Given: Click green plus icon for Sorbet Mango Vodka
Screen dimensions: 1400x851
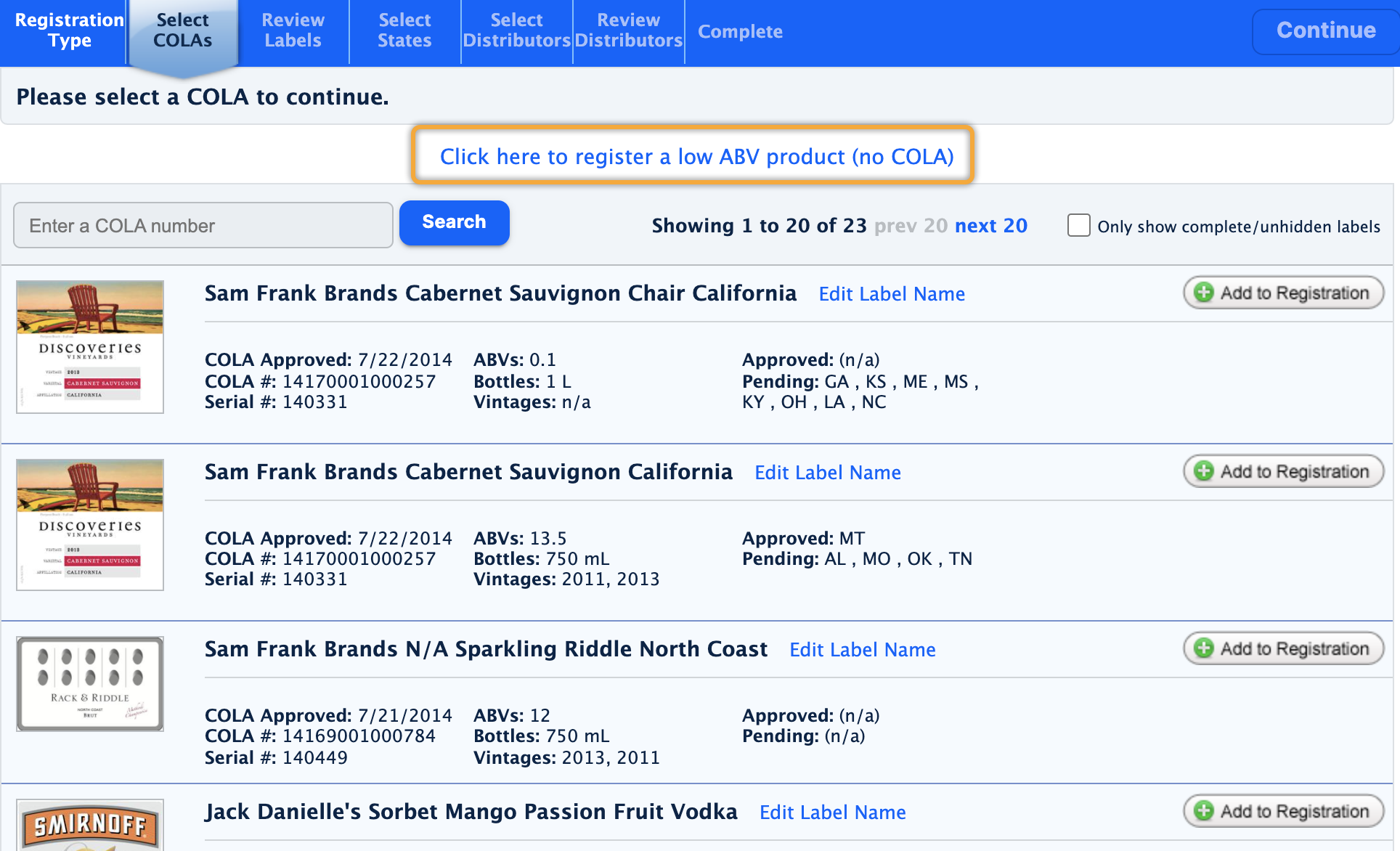Looking at the screenshot, I should [1204, 811].
